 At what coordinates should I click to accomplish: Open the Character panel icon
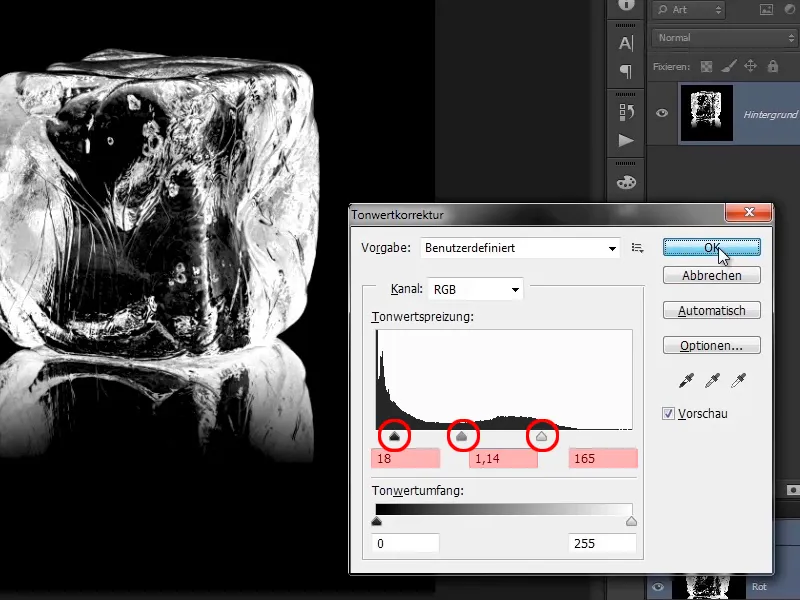pos(626,43)
